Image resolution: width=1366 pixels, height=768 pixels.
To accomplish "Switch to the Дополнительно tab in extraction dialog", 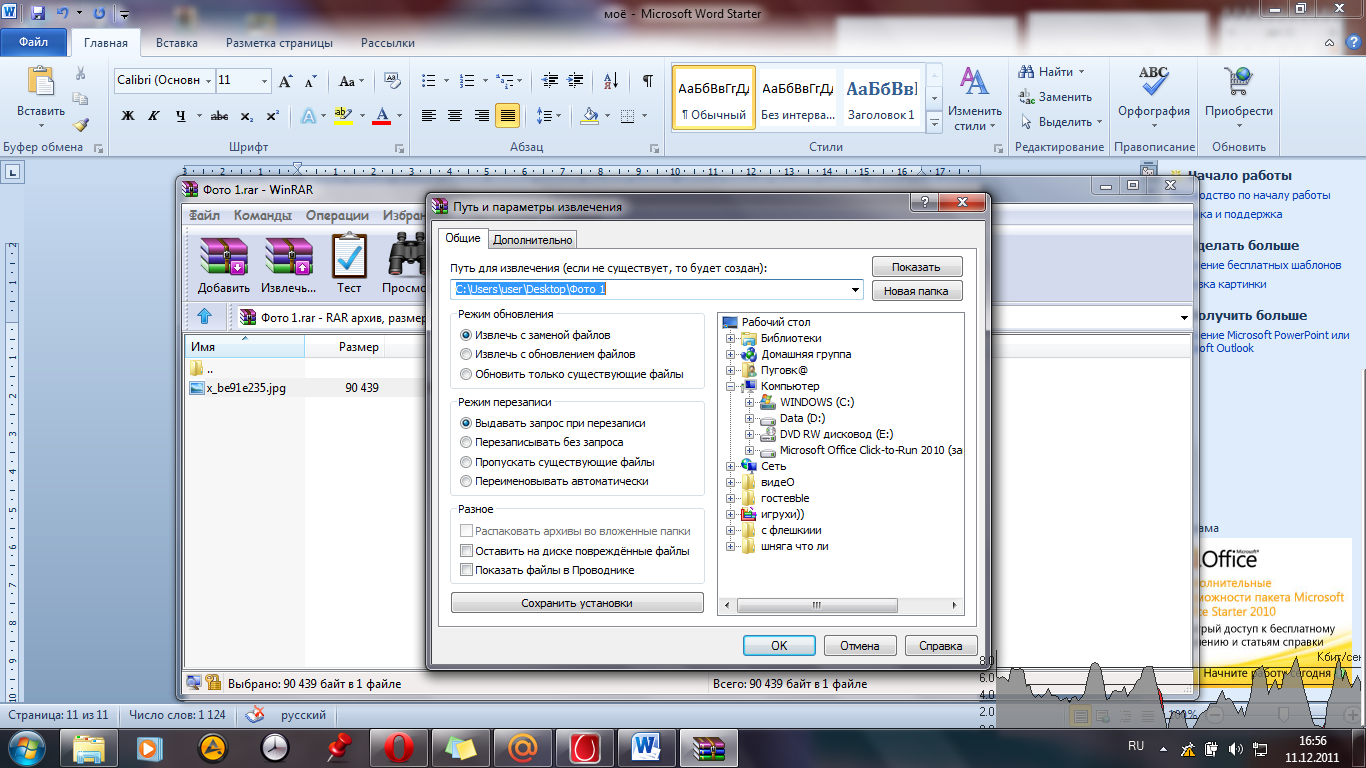I will (533, 239).
